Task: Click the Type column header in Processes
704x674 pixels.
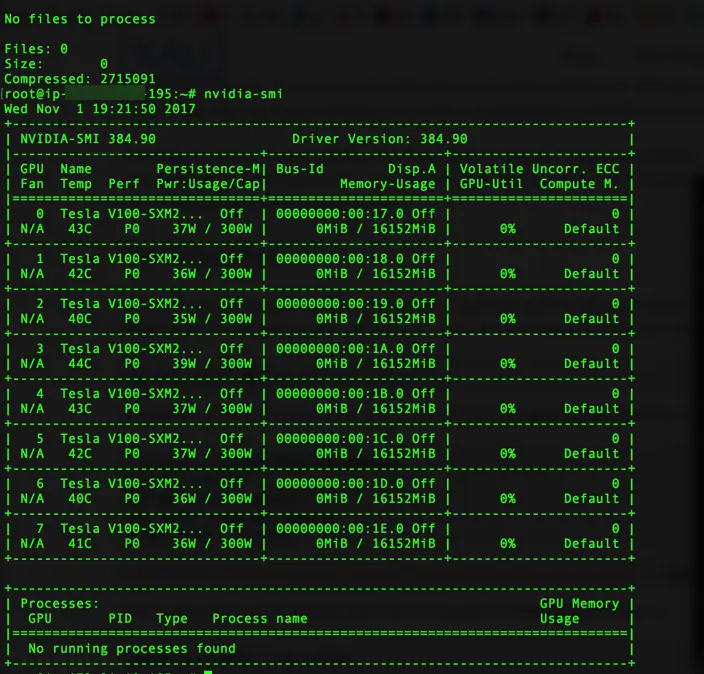Action: [172, 618]
